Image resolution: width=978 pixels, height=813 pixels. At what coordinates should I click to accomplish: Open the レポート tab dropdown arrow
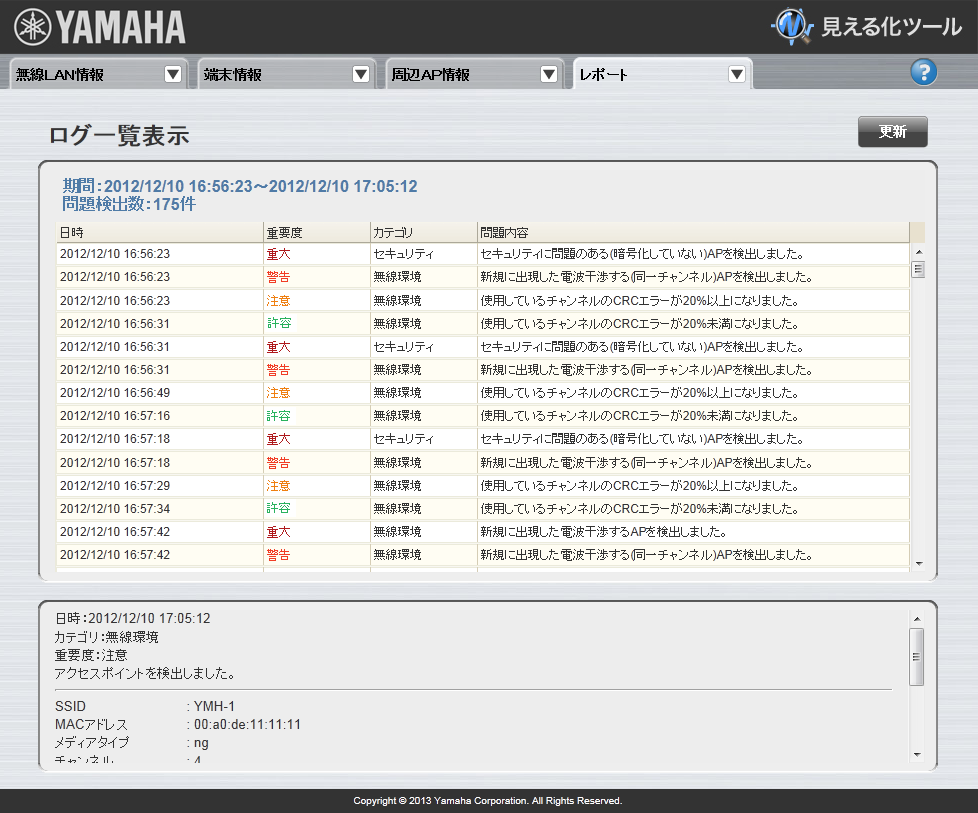(x=737, y=74)
